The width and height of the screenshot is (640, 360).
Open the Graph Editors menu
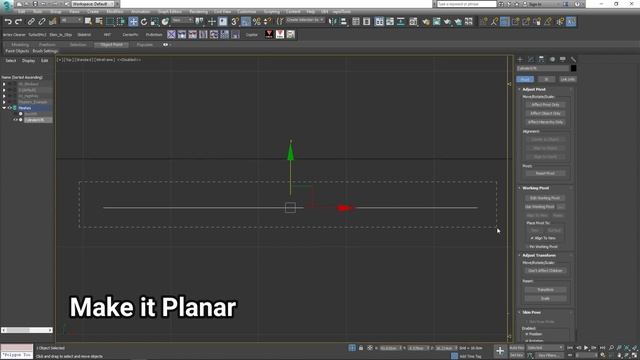point(170,12)
